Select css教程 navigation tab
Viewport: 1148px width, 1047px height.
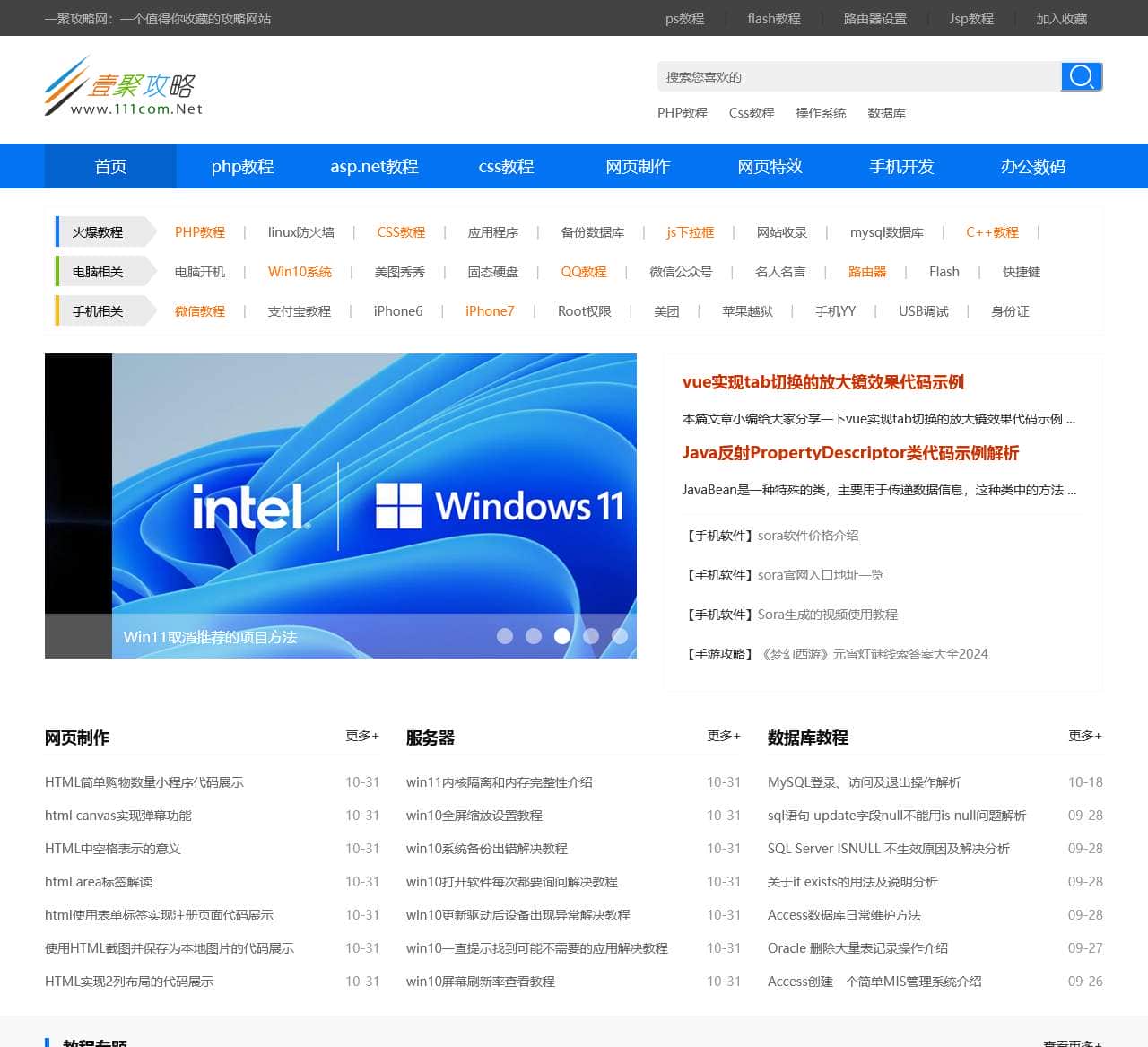[x=506, y=166]
